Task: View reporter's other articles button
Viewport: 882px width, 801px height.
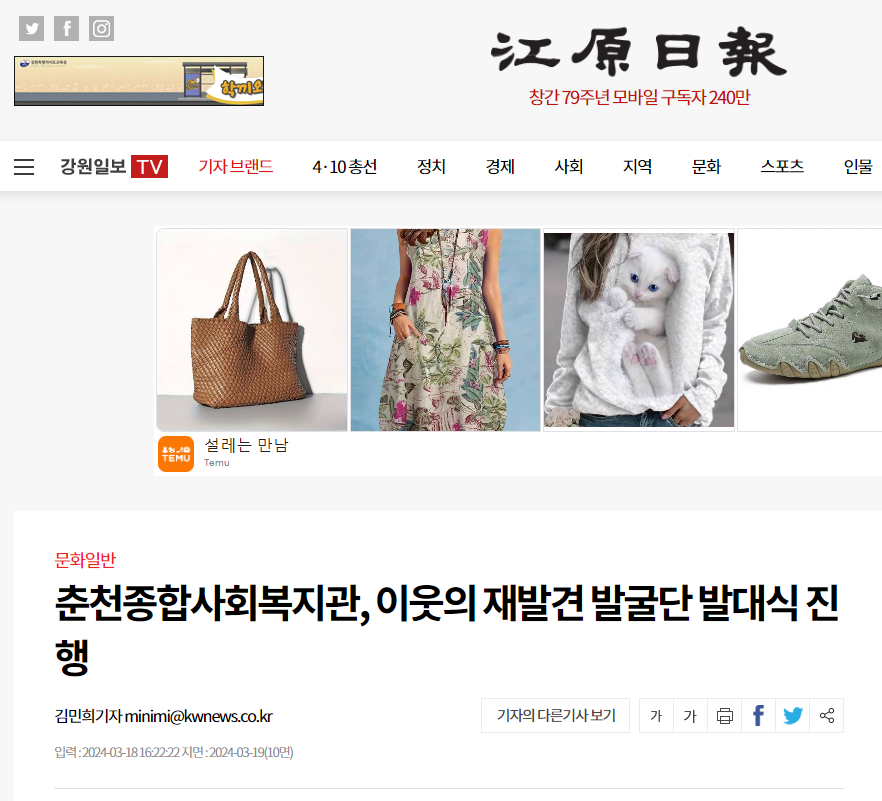Action: coord(556,716)
